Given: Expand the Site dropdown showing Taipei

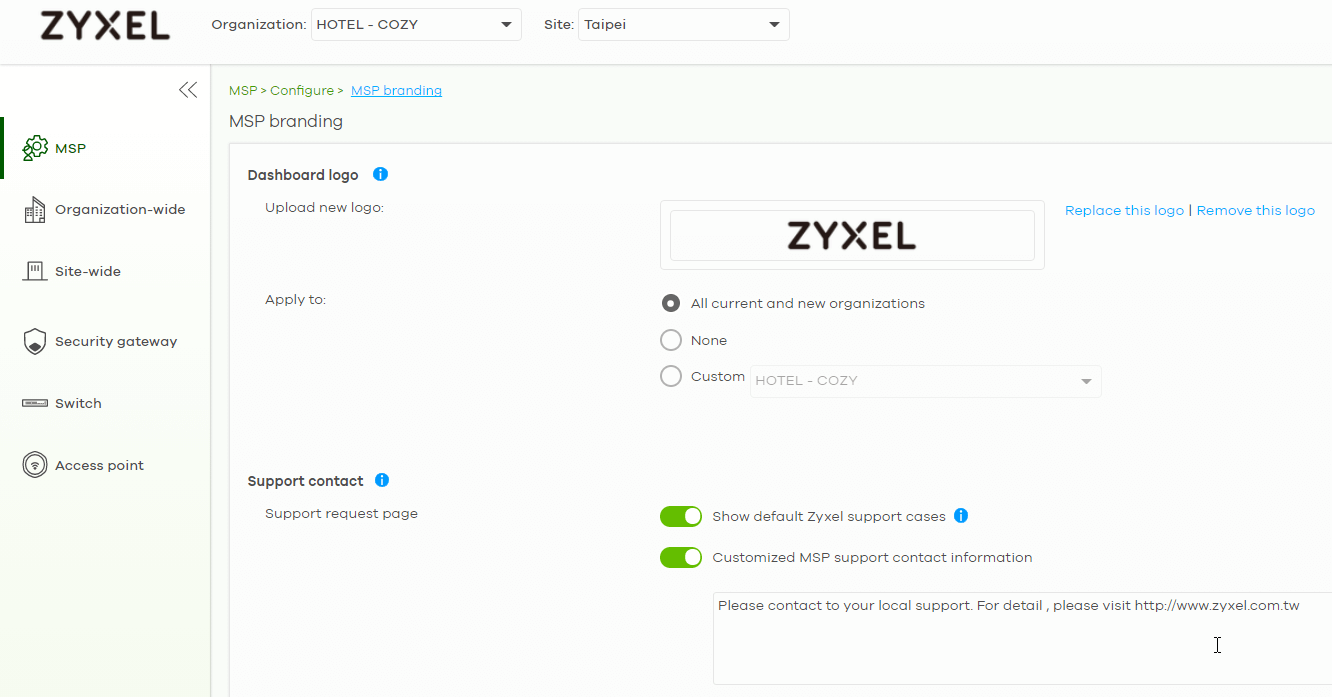Looking at the screenshot, I should coord(684,25).
